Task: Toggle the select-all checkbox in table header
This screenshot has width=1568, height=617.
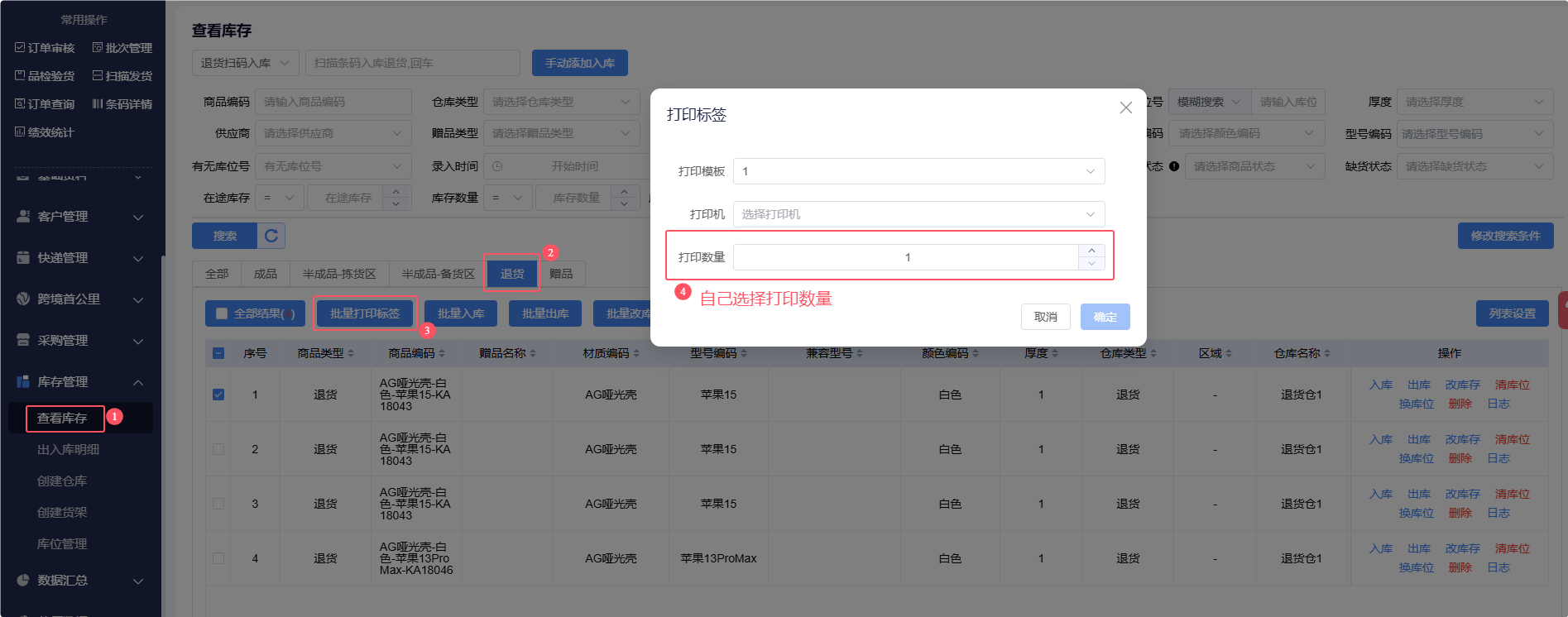Action: click(218, 353)
